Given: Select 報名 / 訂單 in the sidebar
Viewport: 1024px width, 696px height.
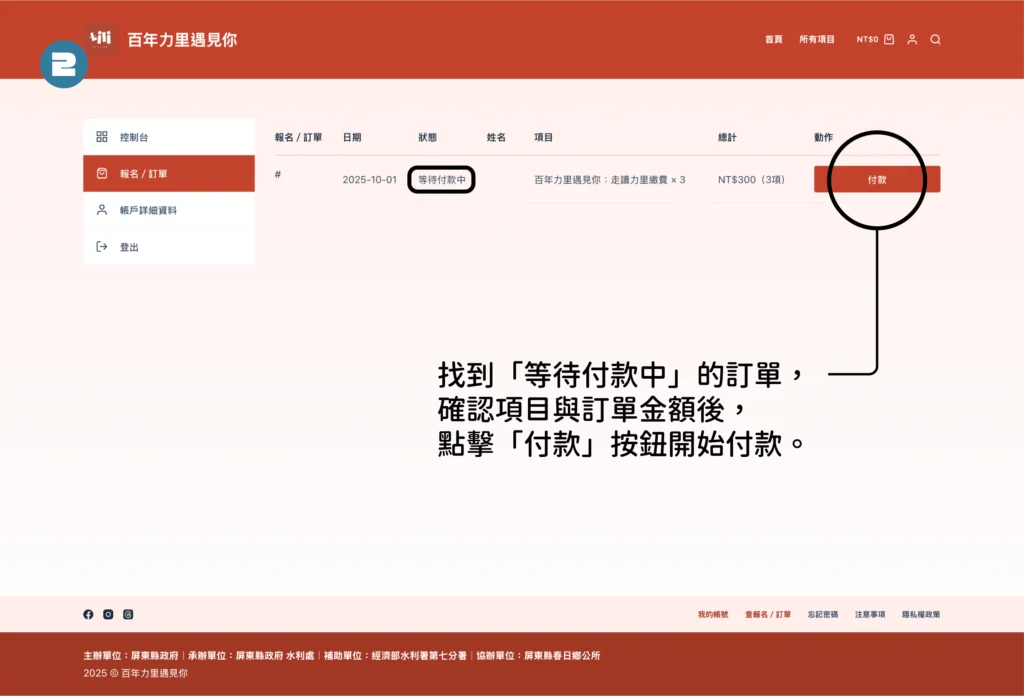Looking at the screenshot, I should click(143, 174).
